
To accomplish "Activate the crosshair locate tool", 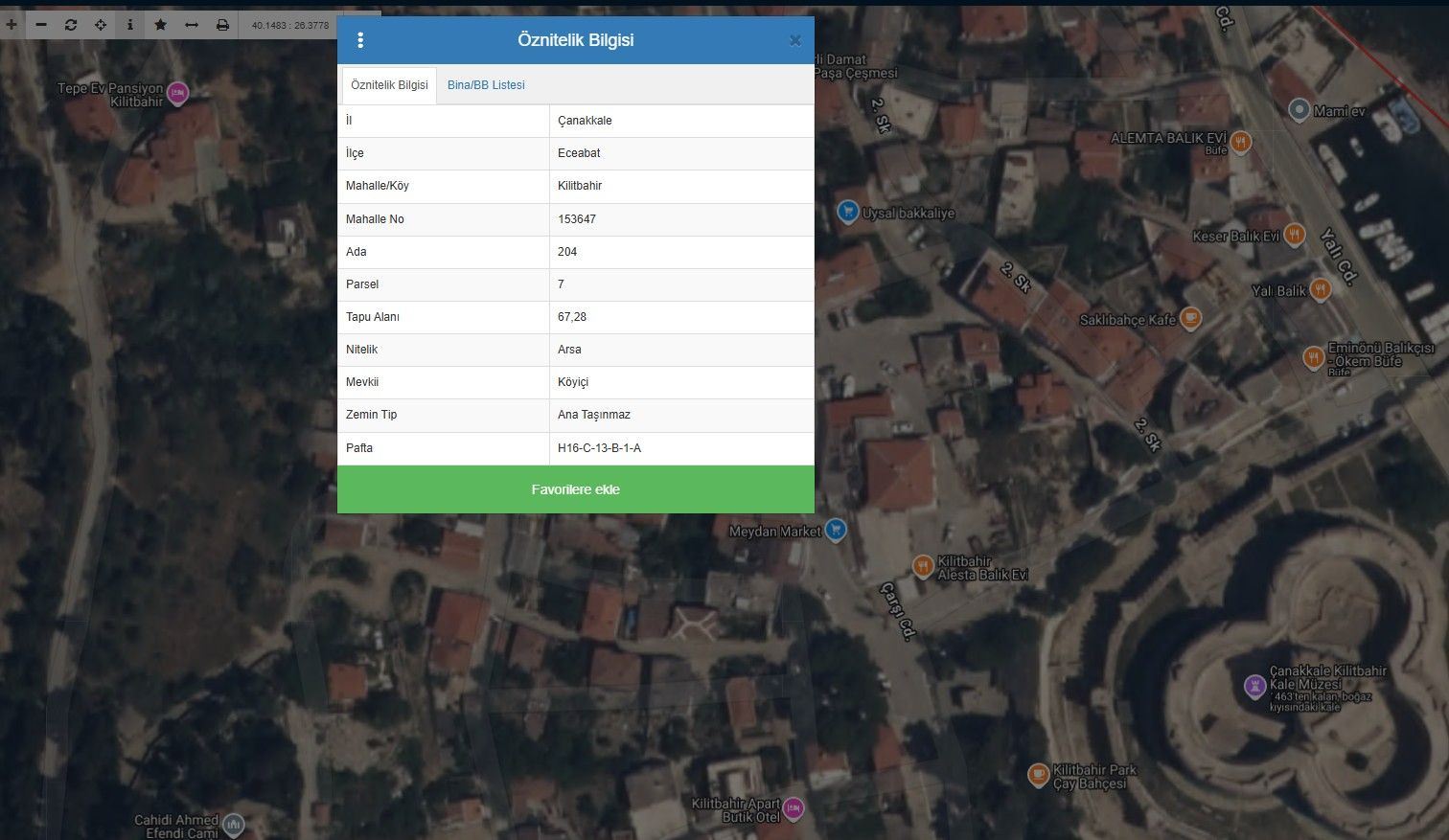I will click(x=101, y=25).
